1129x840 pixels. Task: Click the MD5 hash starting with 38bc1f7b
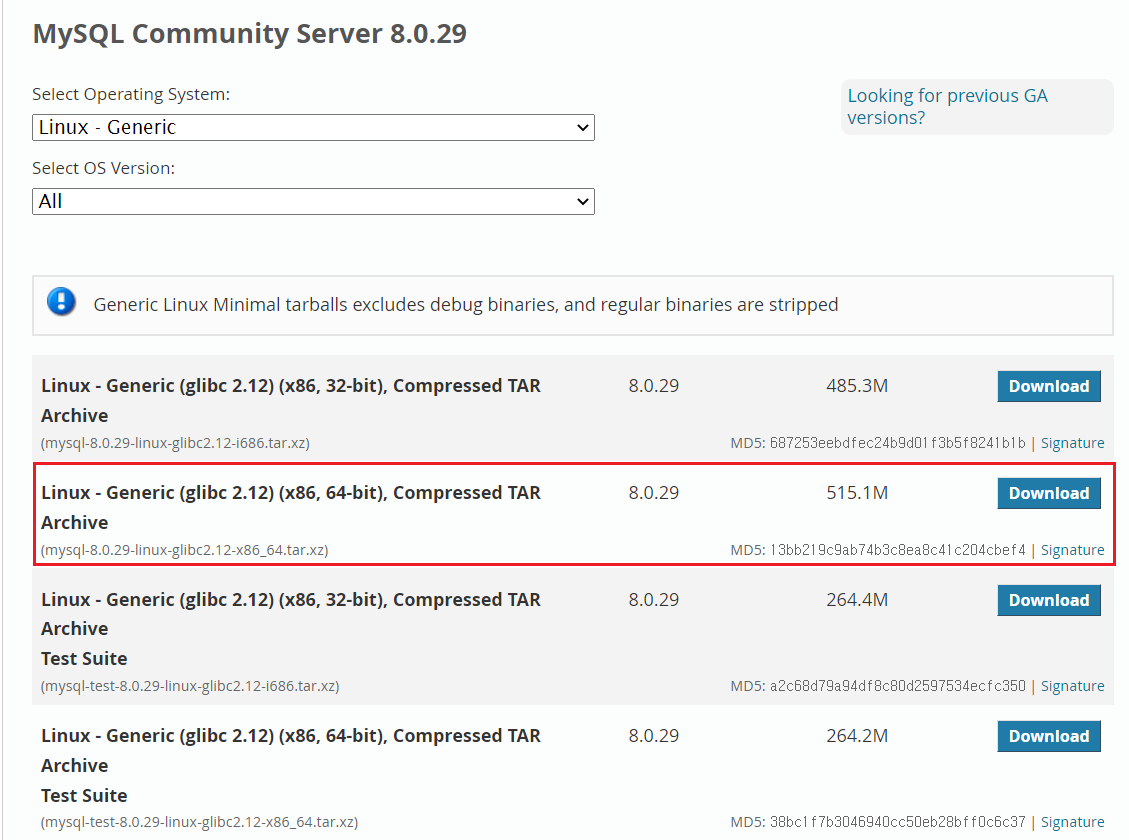pyautogui.click(x=897, y=822)
